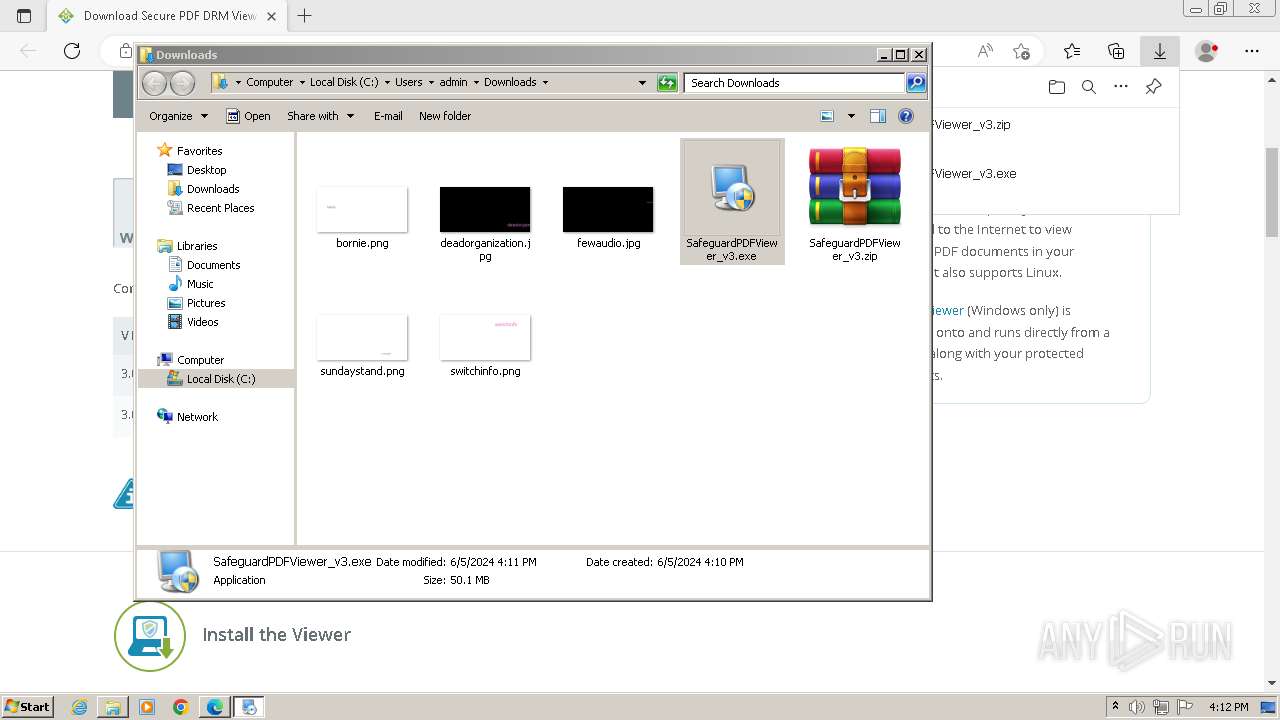Select switchinfo.png thumbnail
This screenshot has width=1280, height=720.
(x=485, y=337)
